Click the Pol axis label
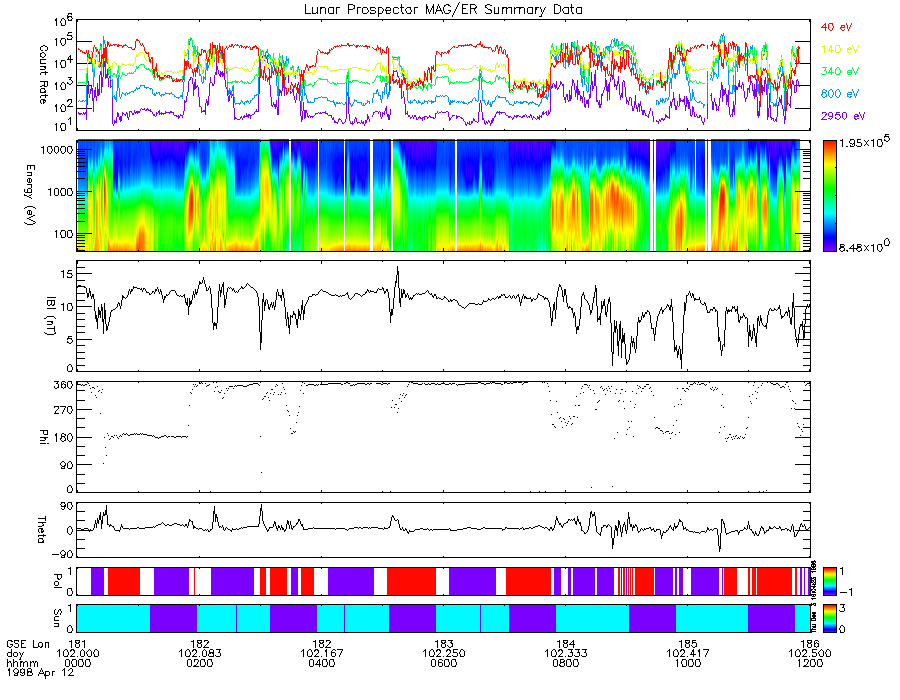 [x=57, y=581]
